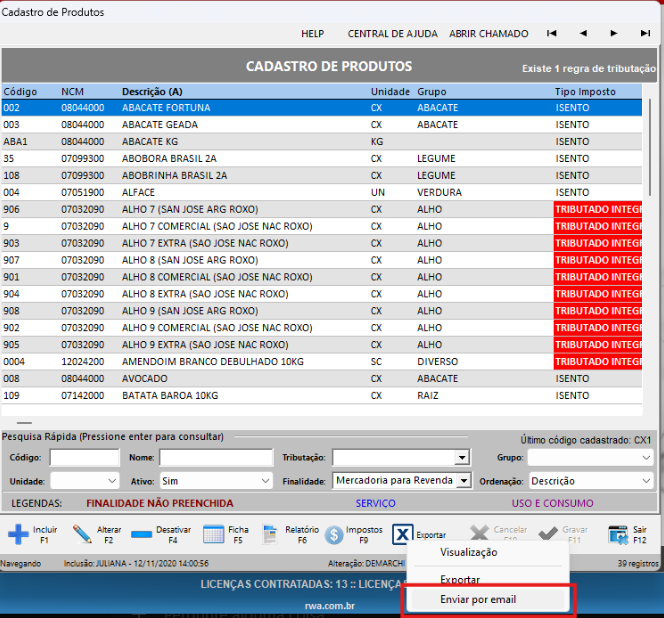Open the Relatório report icon

click(270, 533)
